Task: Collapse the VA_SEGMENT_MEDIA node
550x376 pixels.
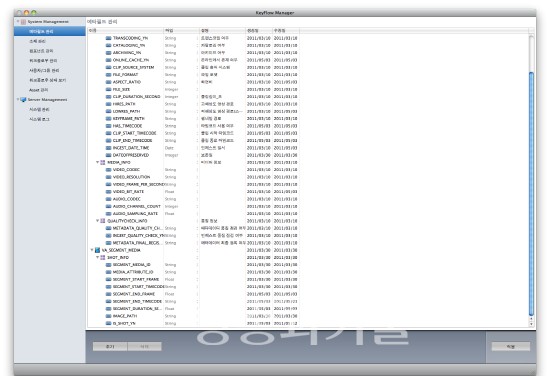Action: coord(92,250)
